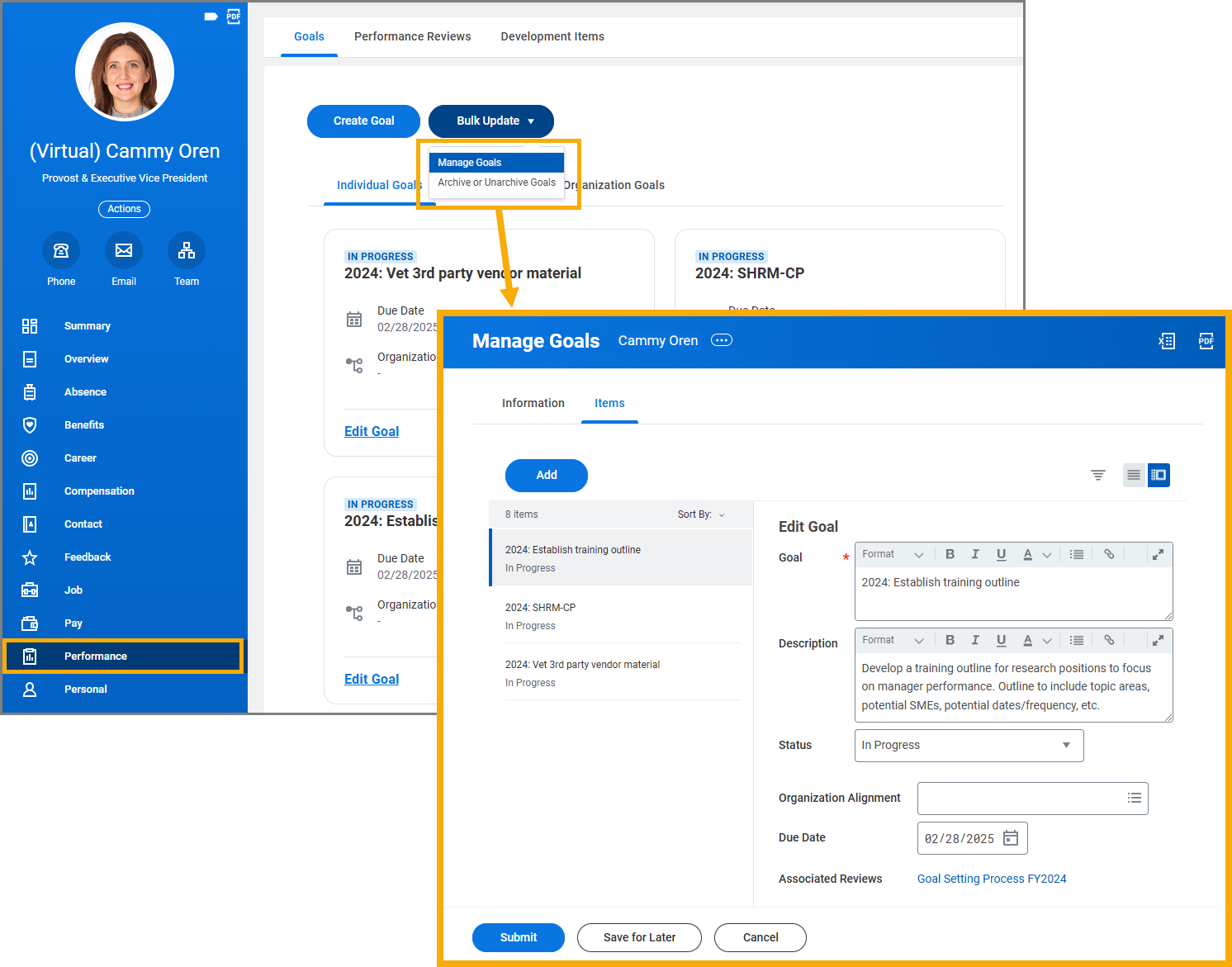Expand the Bulk Update dropdown

tap(491, 121)
